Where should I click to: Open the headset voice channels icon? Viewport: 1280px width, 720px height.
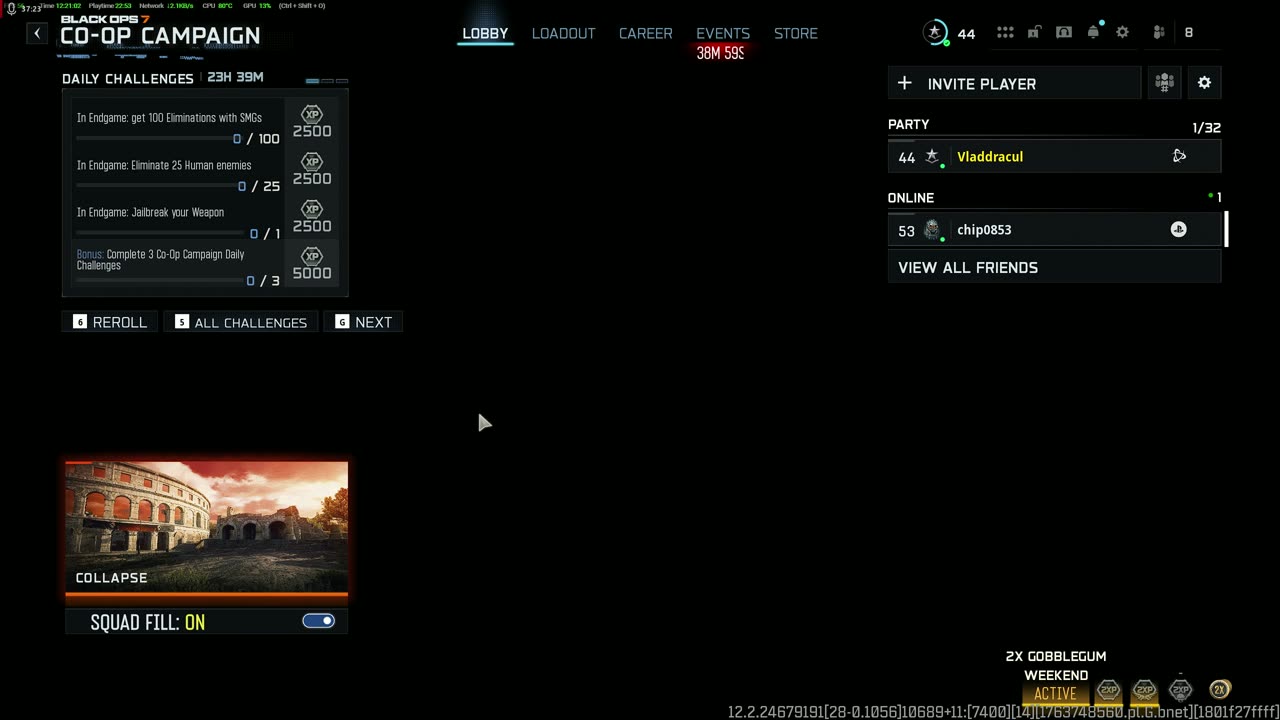pyautogui.click(x=1064, y=32)
